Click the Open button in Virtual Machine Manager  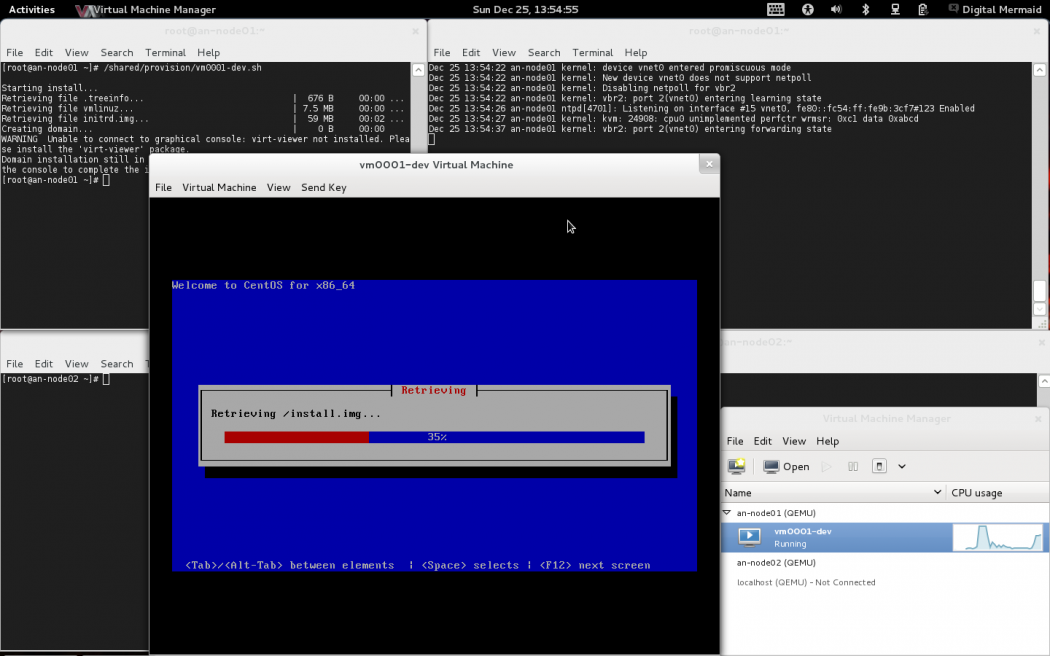(x=787, y=466)
